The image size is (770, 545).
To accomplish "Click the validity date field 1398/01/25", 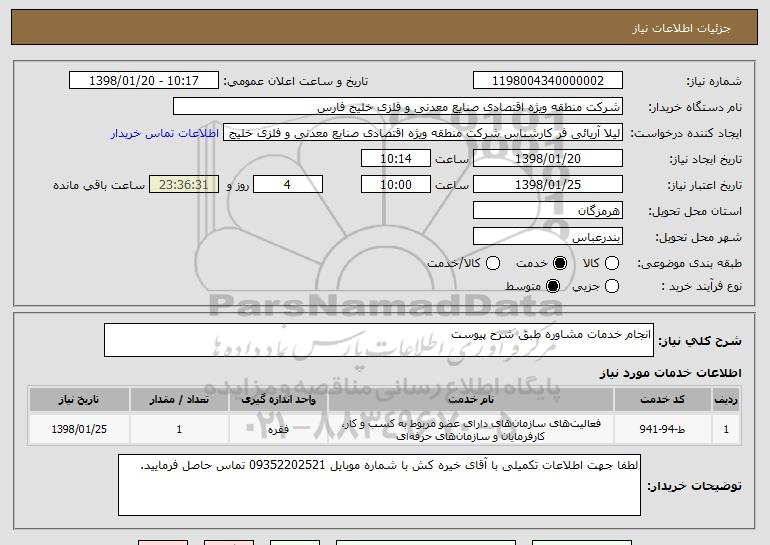I will point(548,185).
